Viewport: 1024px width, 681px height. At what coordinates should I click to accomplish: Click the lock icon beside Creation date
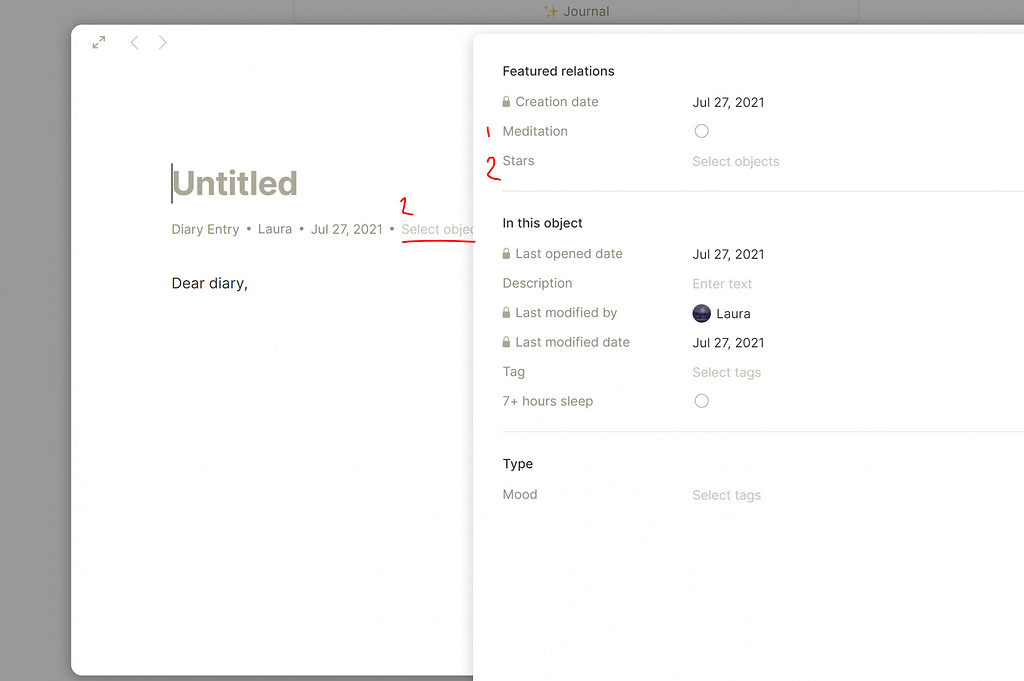coord(507,101)
